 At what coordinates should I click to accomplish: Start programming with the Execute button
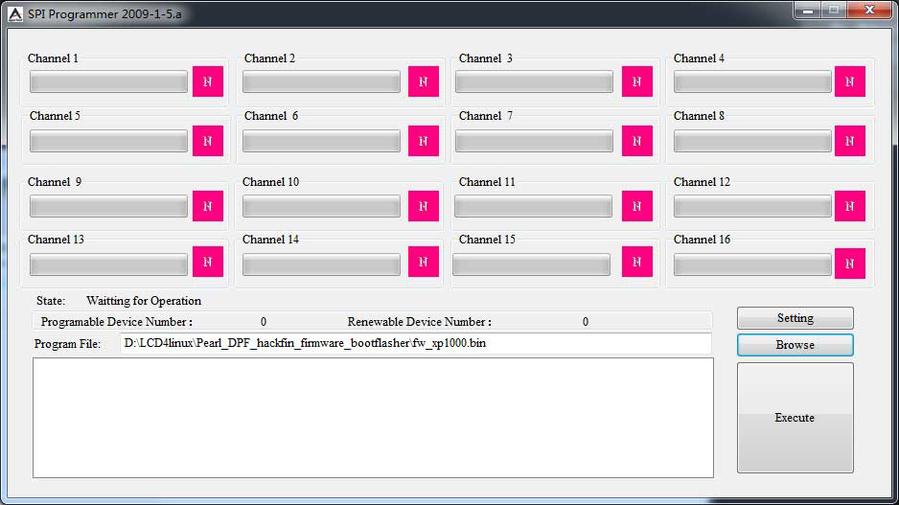pos(795,417)
